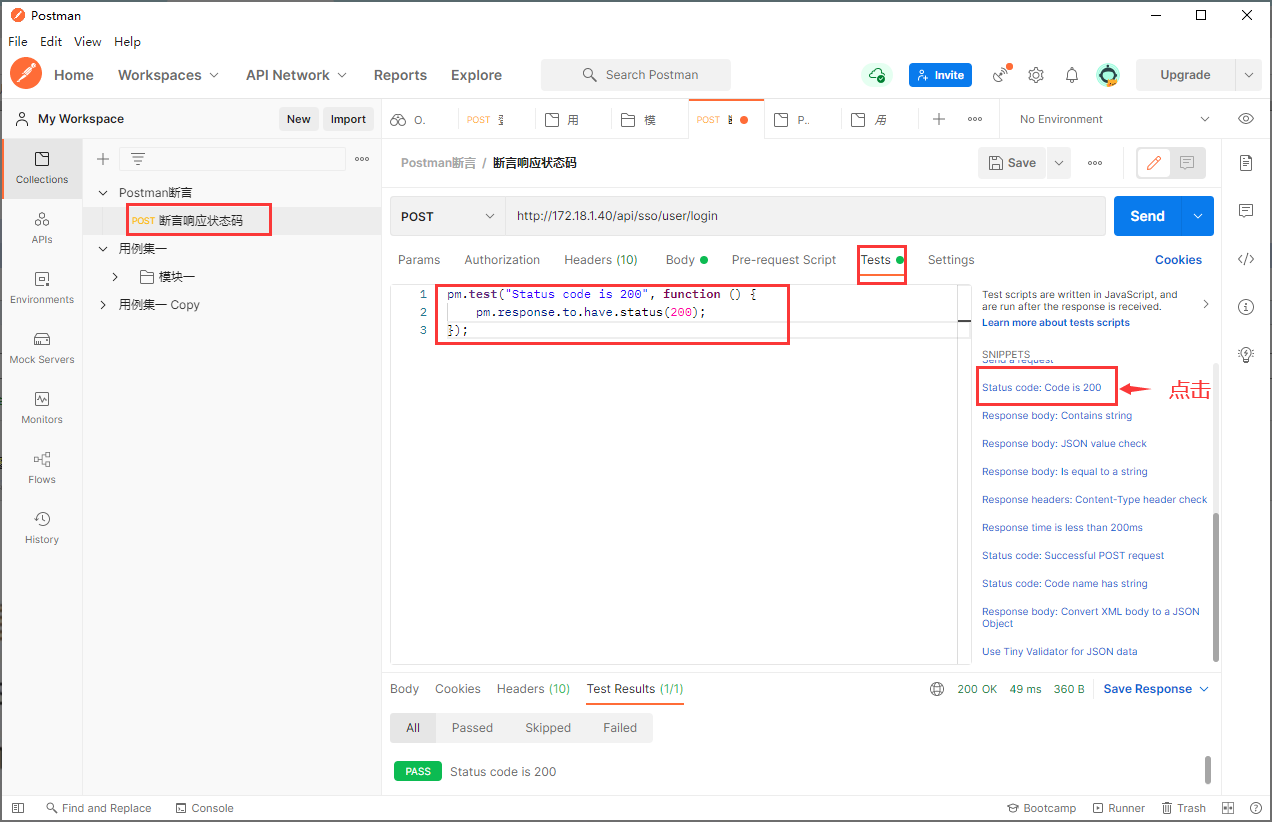Open the notifications bell

(x=1072, y=75)
